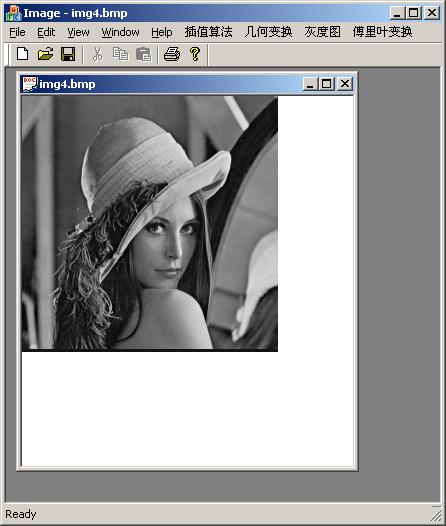Click the scissors Cut icon
Image resolution: width=446 pixels, height=526 pixels.
coord(98,54)
